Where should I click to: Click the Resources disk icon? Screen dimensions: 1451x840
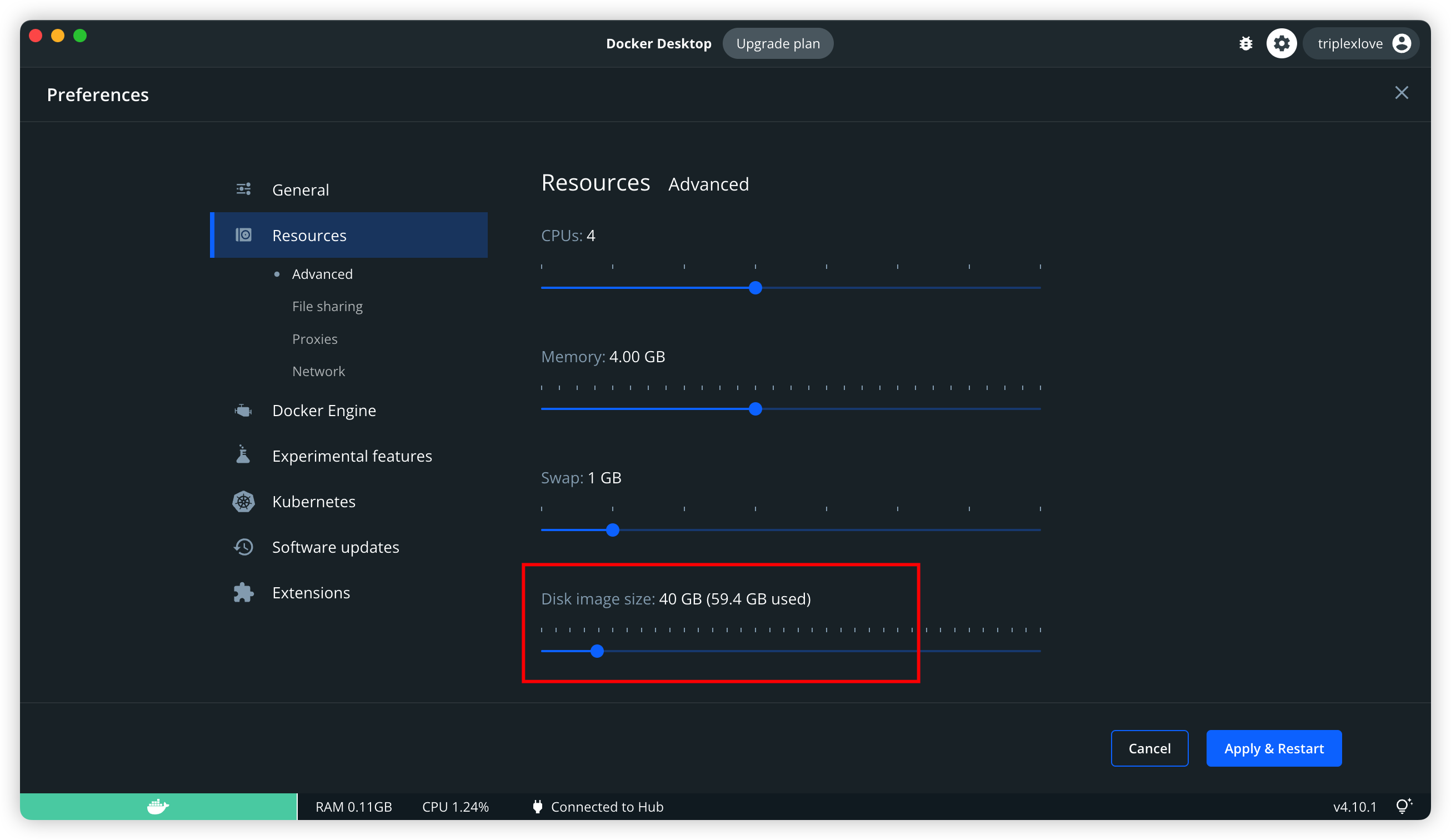(x=243, y=235)
